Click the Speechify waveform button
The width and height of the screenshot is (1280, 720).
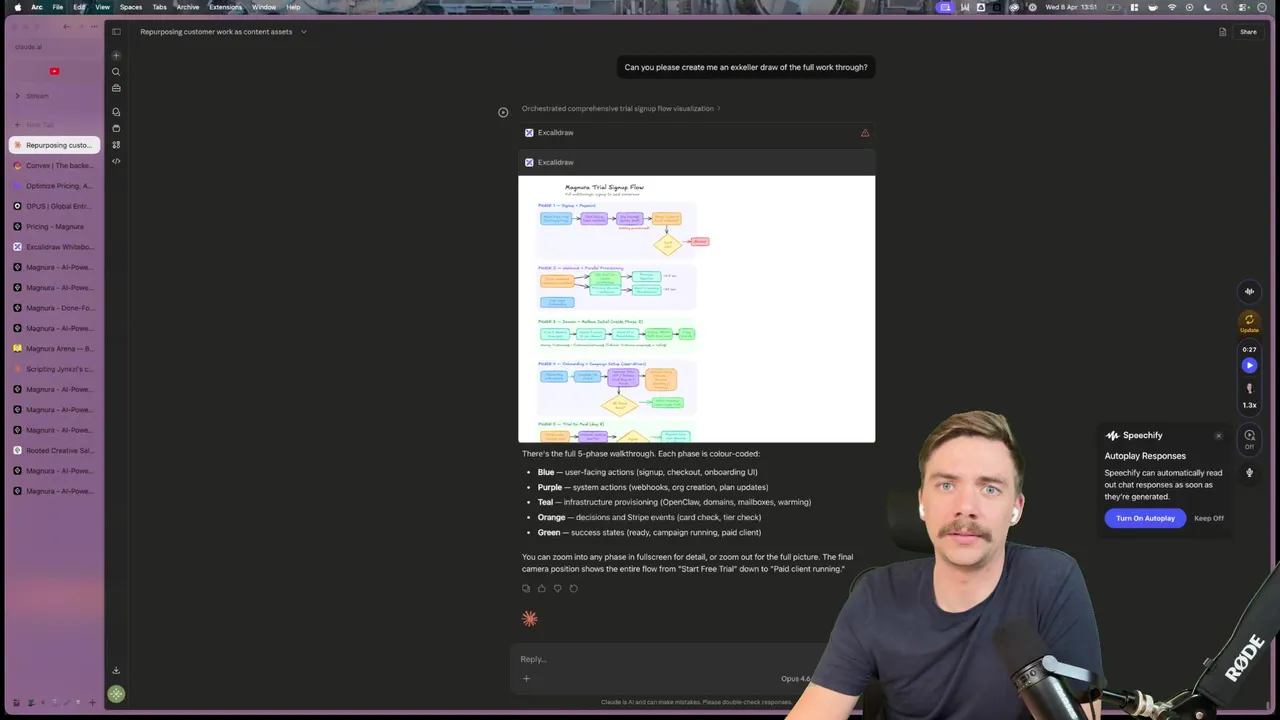[1249, 292]
